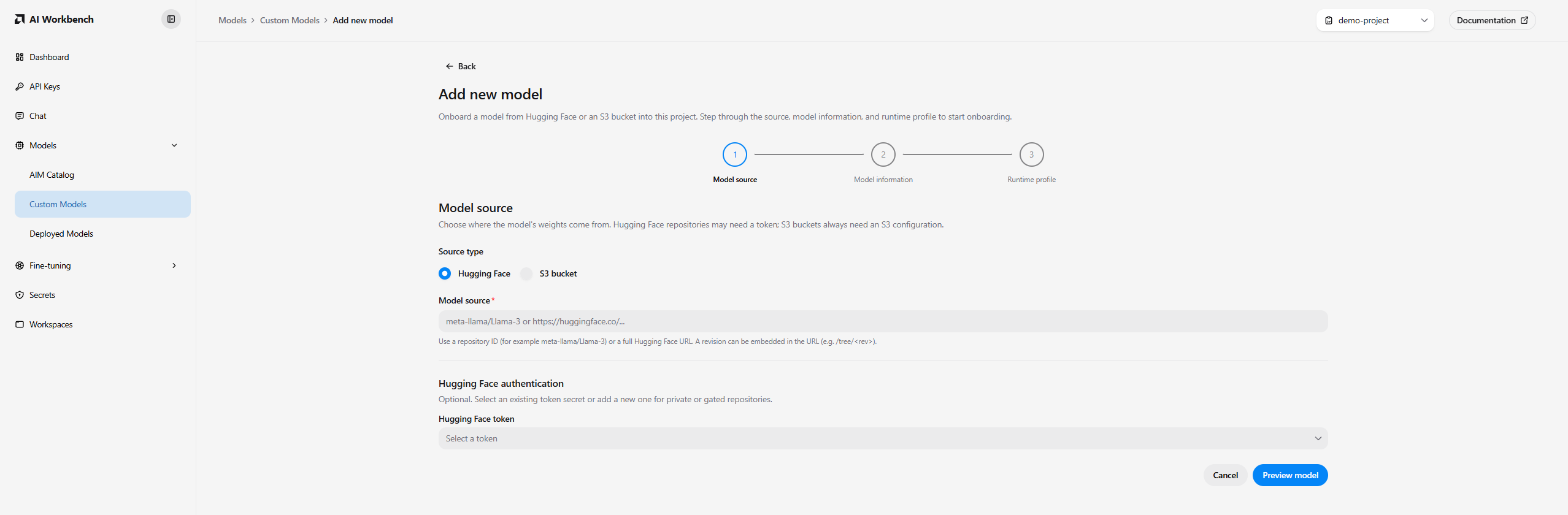Open Dashboard from the grid icon
Image resolution: width=1568 pixels, height=515 pixels.
(x=20, y=57)
